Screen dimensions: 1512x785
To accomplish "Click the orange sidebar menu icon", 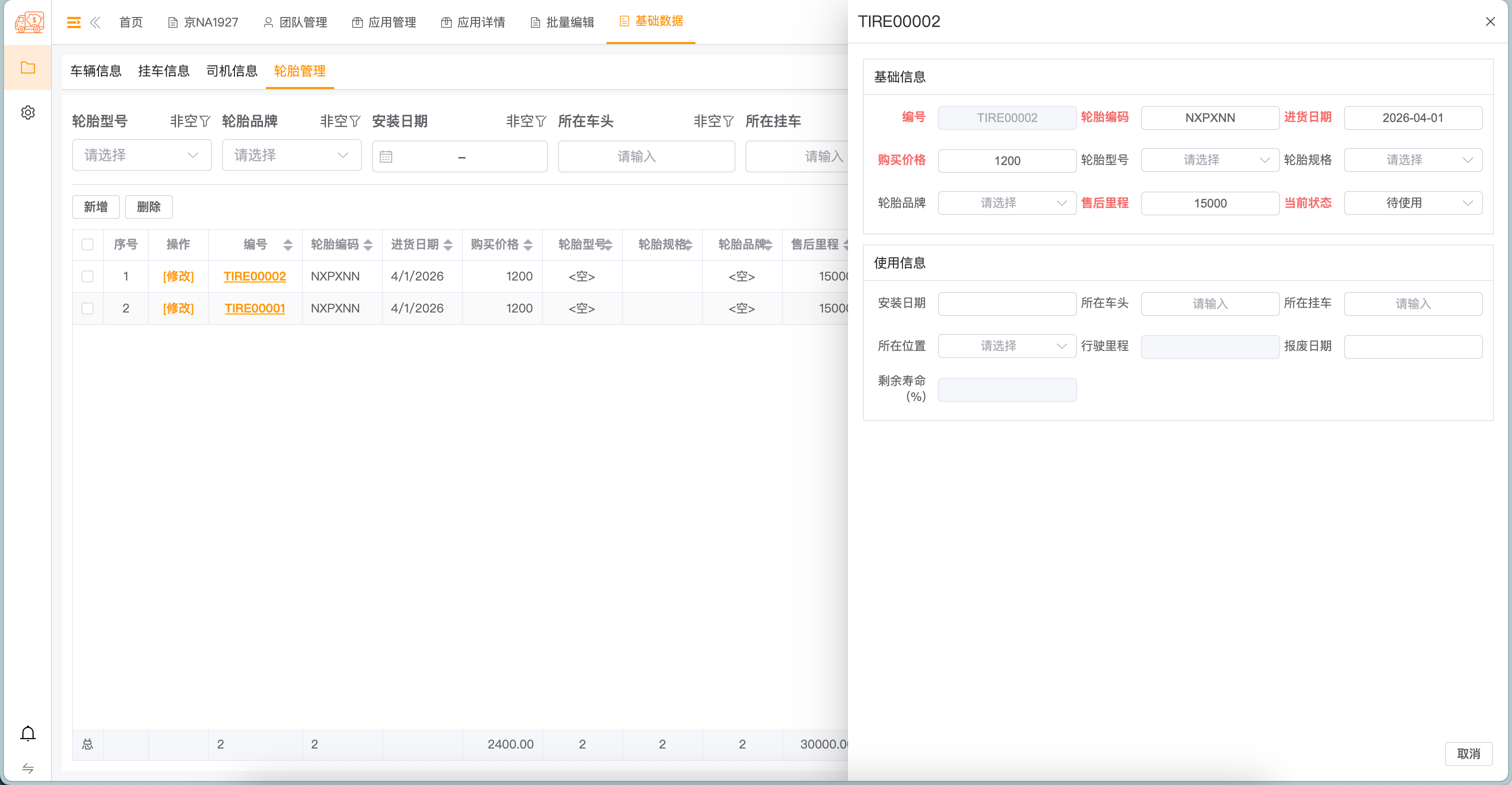I will pyautogui.click(x=73, y=21).
